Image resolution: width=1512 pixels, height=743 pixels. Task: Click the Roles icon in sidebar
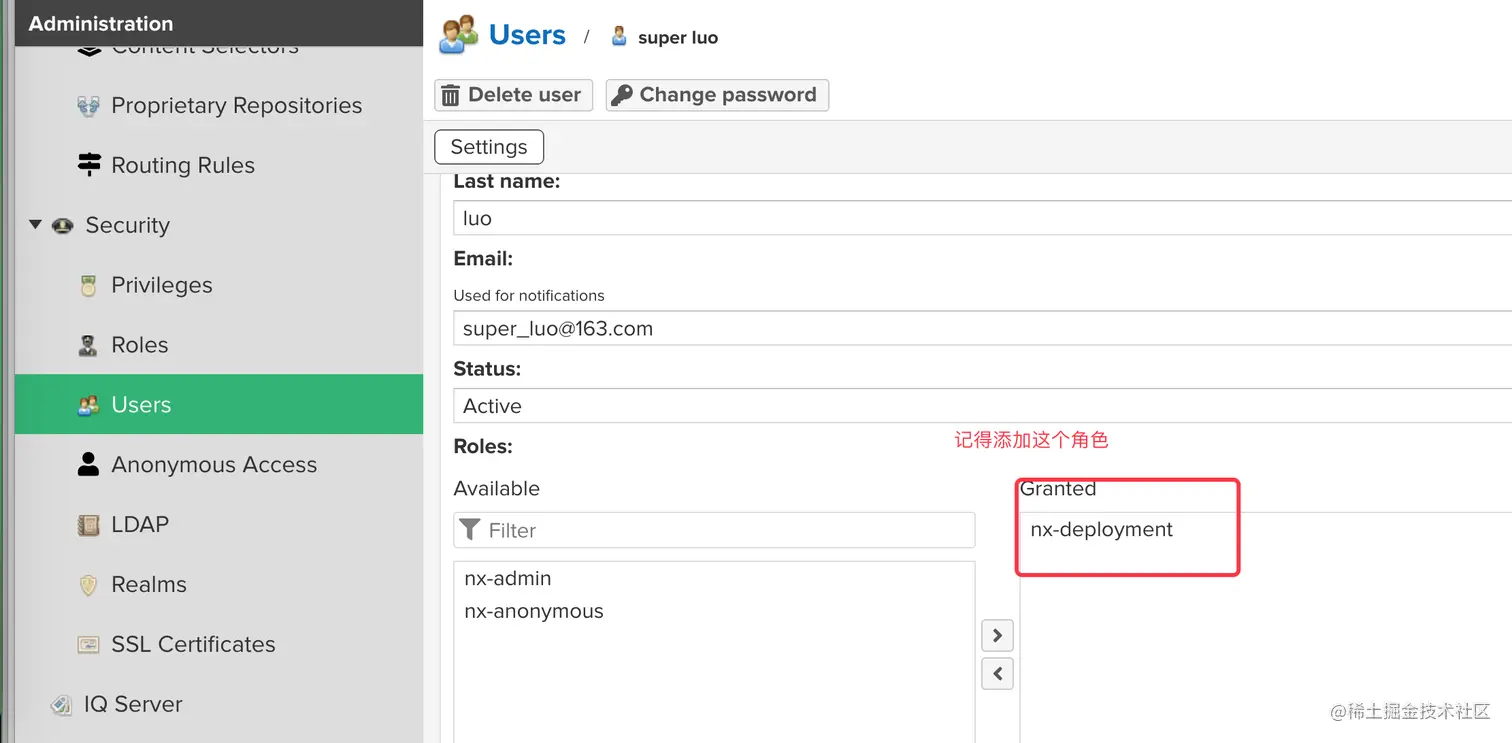89,346
